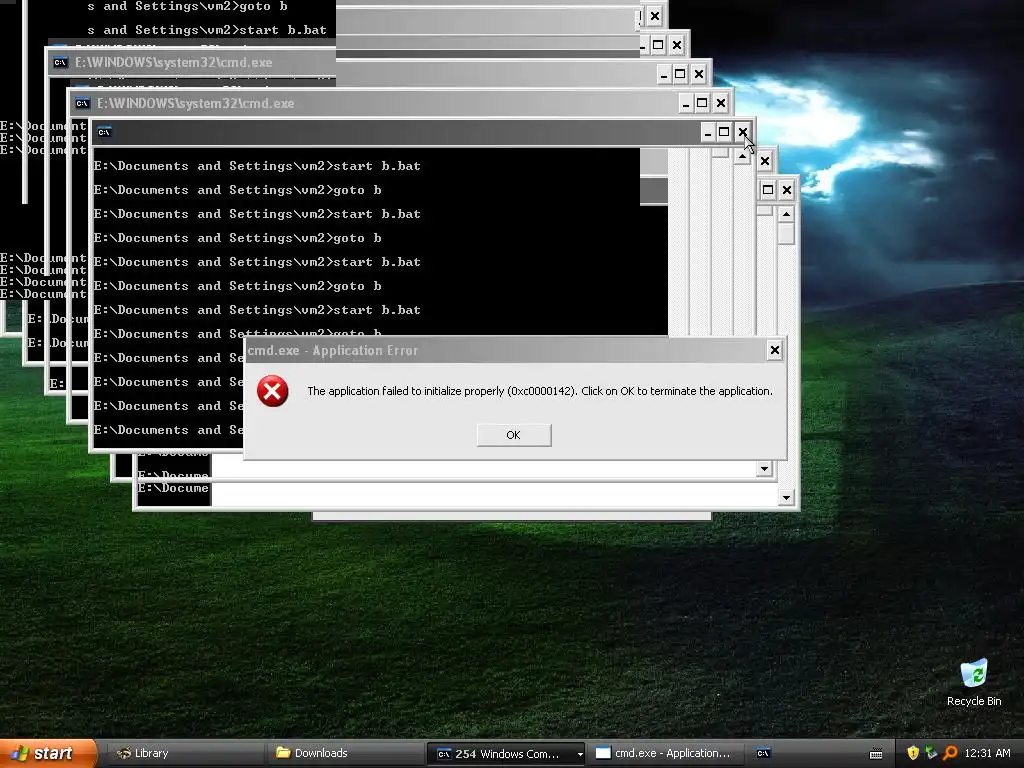This screenshot has width=1024, height=768.
Task: Click the 'failed to initialize properly' error message
Action: point(539,391)
